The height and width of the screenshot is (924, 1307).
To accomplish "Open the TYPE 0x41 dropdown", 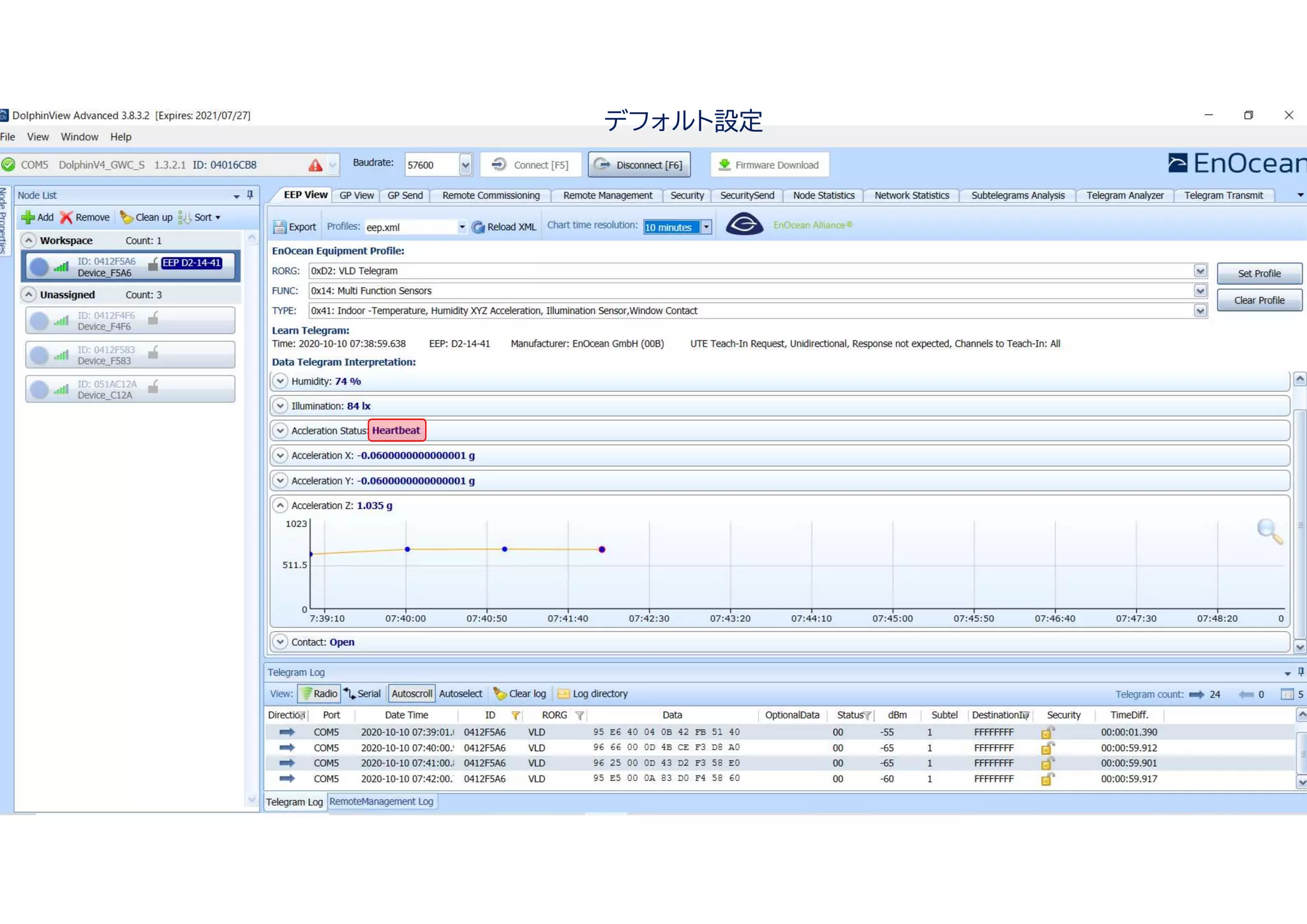I will pos(1200,311).
